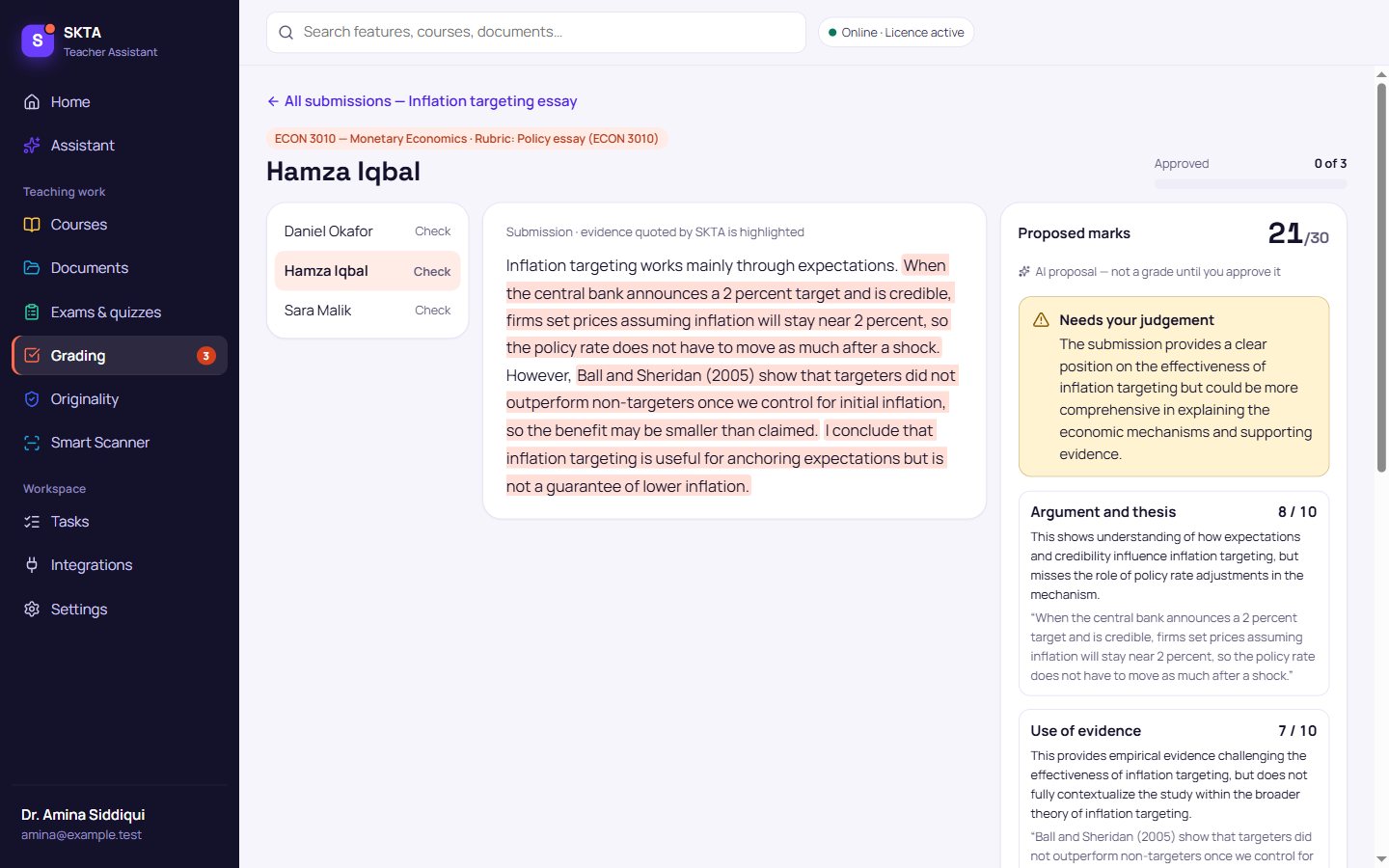1389x868 pixels.
Task: Click the Originality shield icon
Action: click(x=32, y=399)
